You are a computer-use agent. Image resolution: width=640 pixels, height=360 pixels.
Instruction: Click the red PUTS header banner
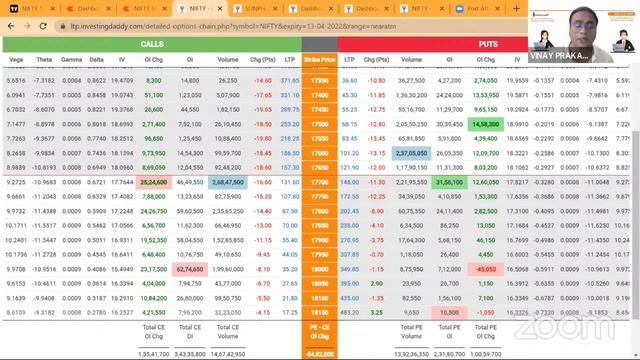[488, 44]
